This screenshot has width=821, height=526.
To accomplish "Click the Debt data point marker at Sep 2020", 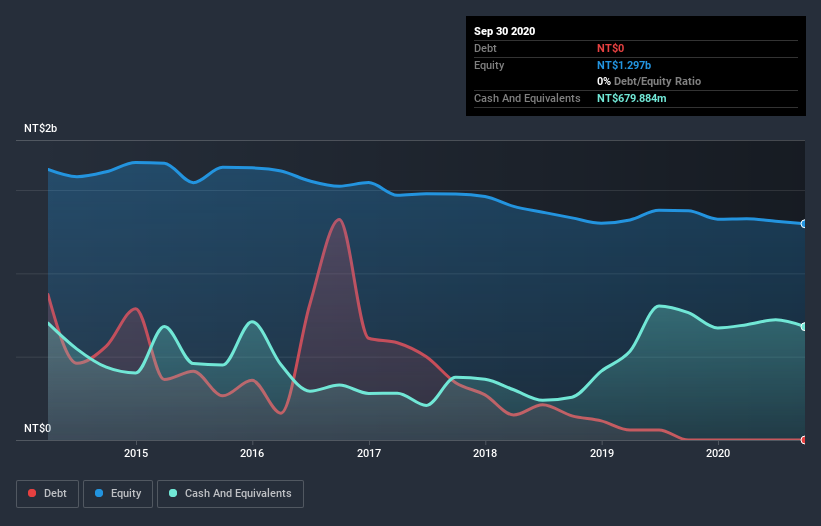I will [x=804, y=440].
